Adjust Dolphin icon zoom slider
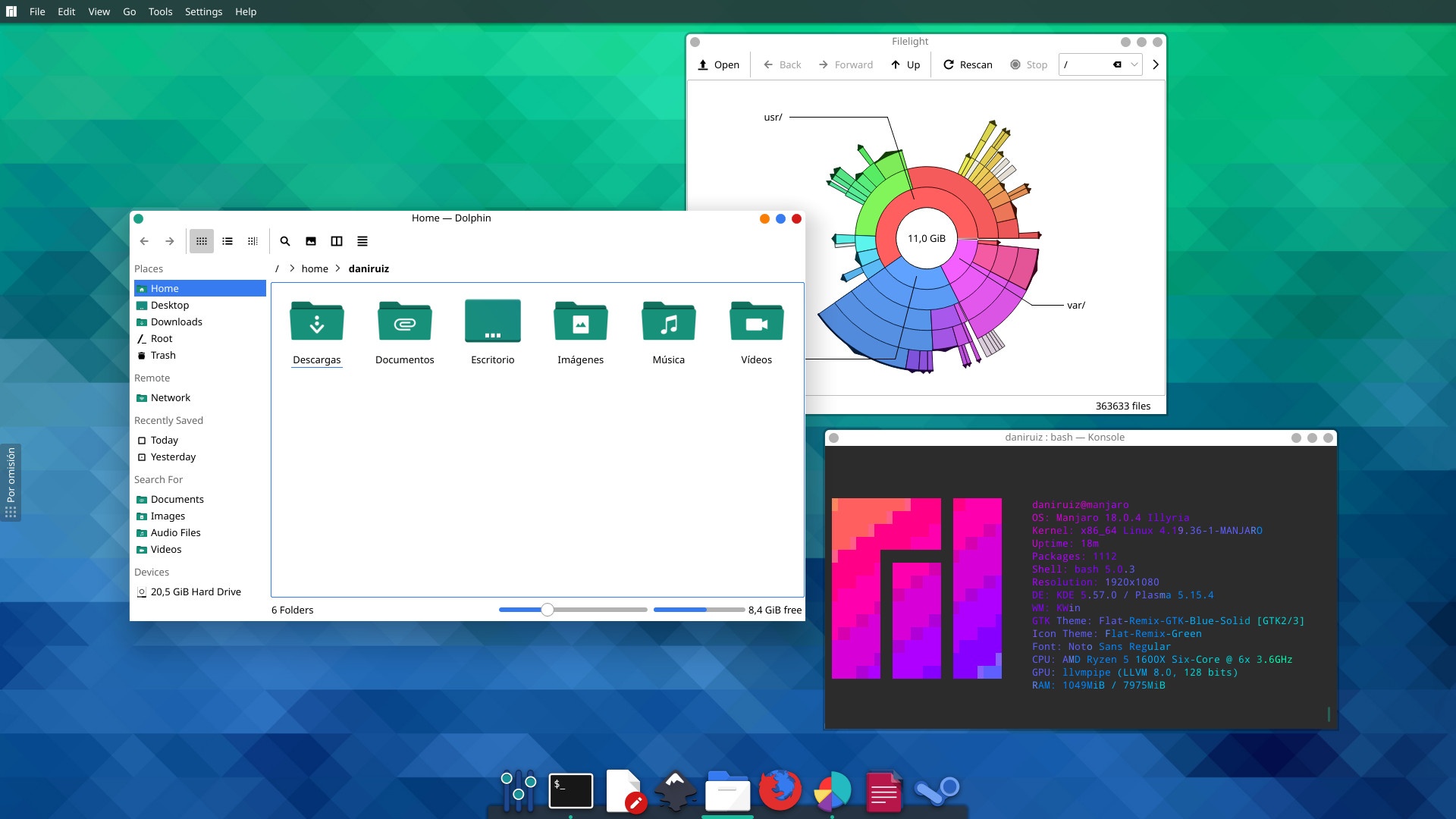Screen dimensions: 1456x819 (x=573, y=610)
